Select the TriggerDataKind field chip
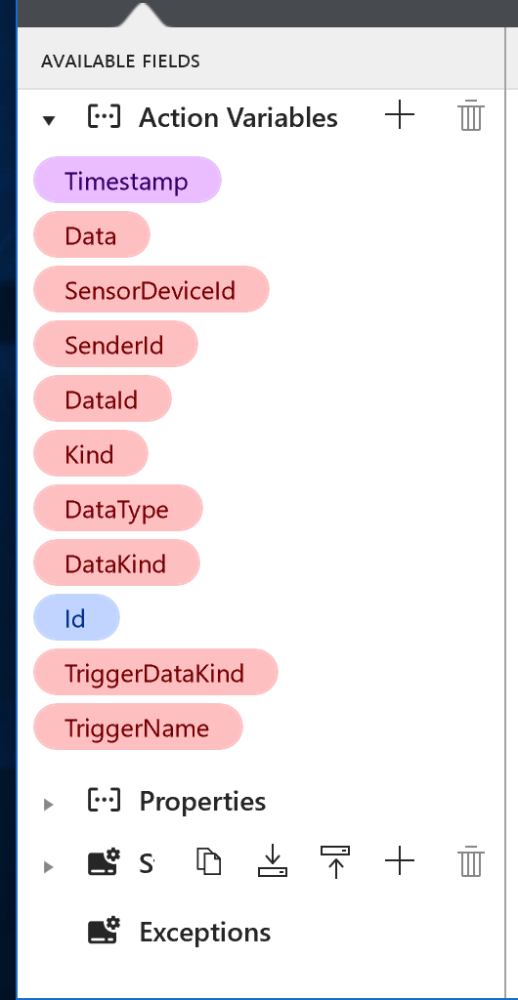Screen dimensions: 518x1000 [x=156, y=672]
